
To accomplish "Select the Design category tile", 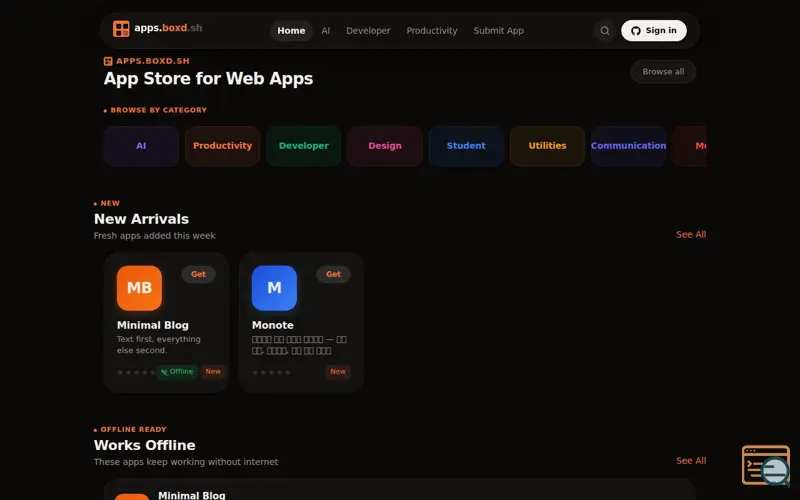I will coord(385,146).
